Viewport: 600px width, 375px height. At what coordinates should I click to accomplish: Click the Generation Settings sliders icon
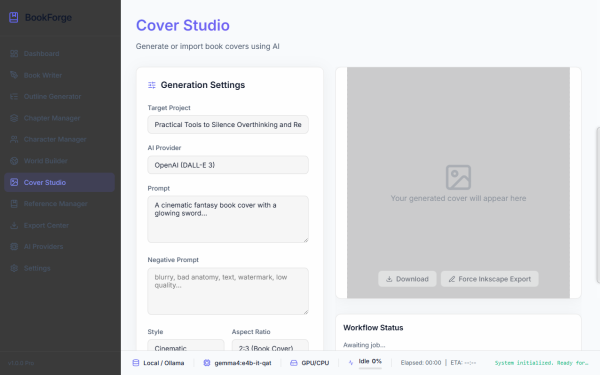pos(152,85)
